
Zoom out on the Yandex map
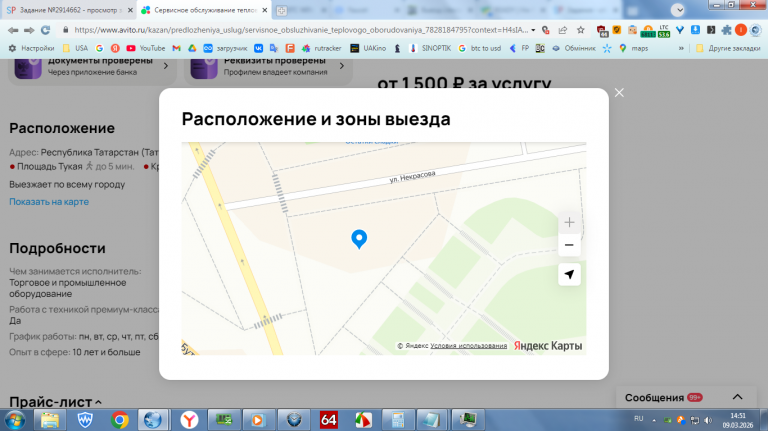[569, 245]
